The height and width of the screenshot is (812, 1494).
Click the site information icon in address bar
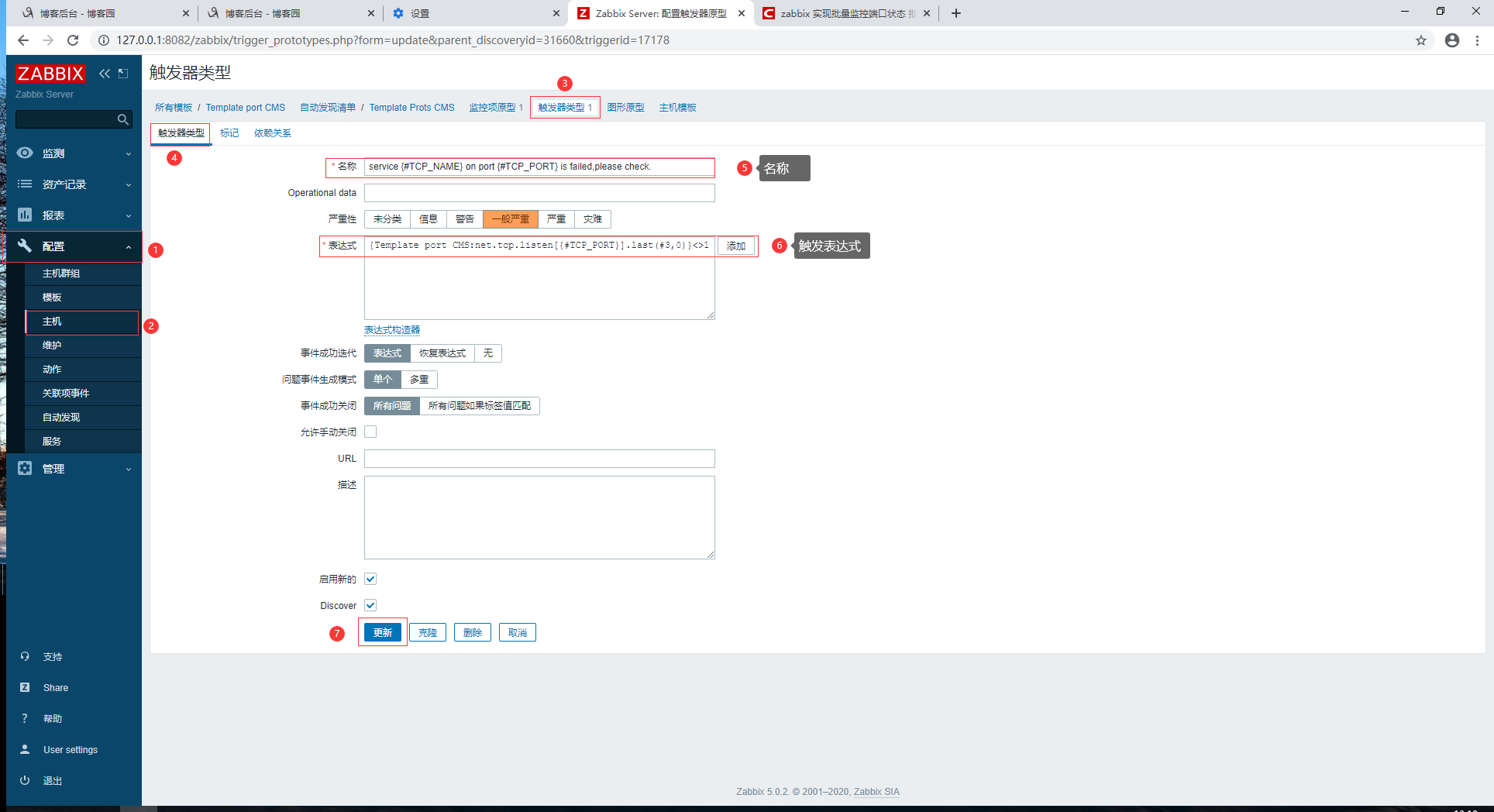click(x=104, y=40)
